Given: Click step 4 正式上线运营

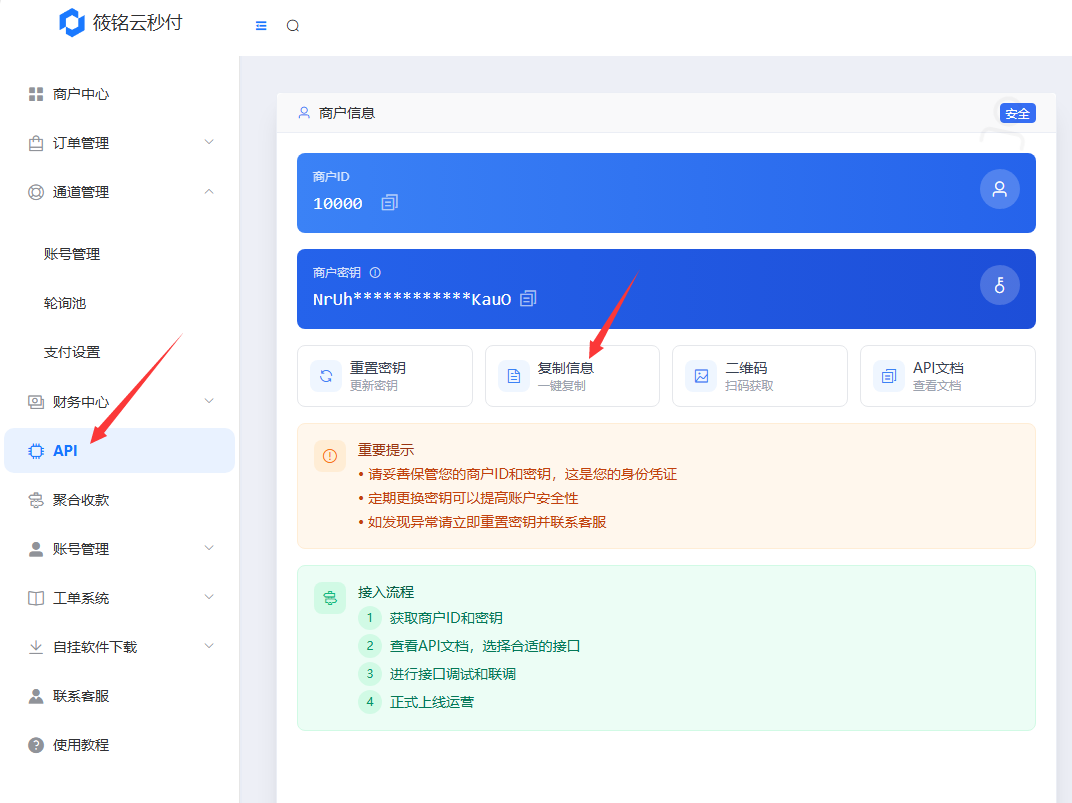Looking at the screenshot, I should pos(431,703).
